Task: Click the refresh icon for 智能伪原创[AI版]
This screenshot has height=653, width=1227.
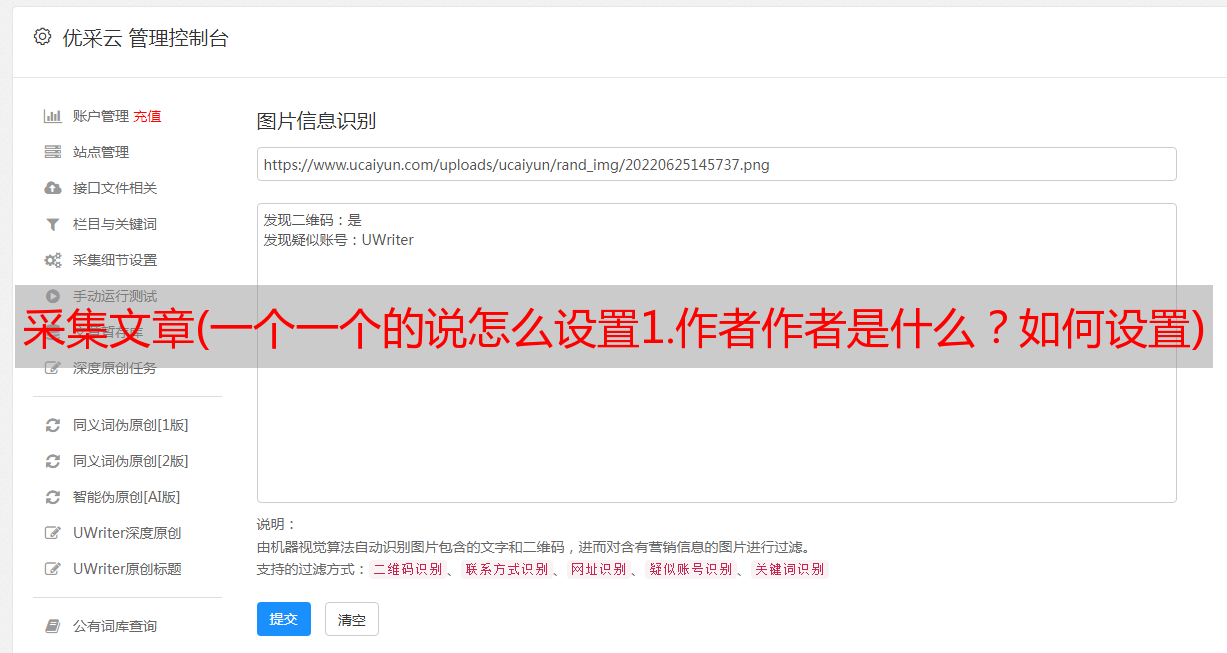Action: tap(53, 497)
